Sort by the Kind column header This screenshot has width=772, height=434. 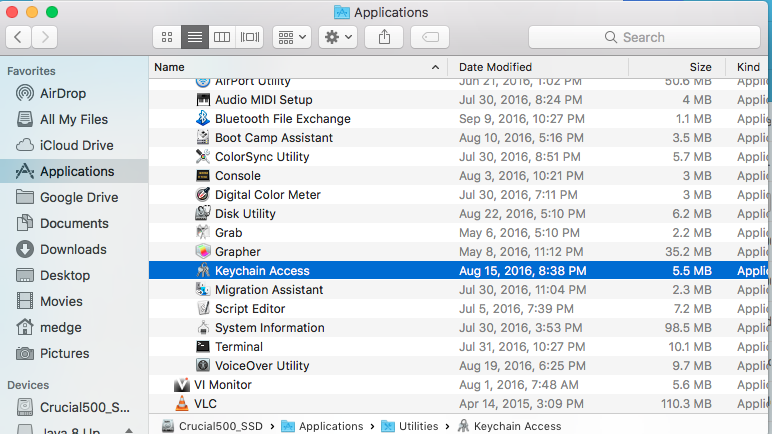[x=748, y=67]
